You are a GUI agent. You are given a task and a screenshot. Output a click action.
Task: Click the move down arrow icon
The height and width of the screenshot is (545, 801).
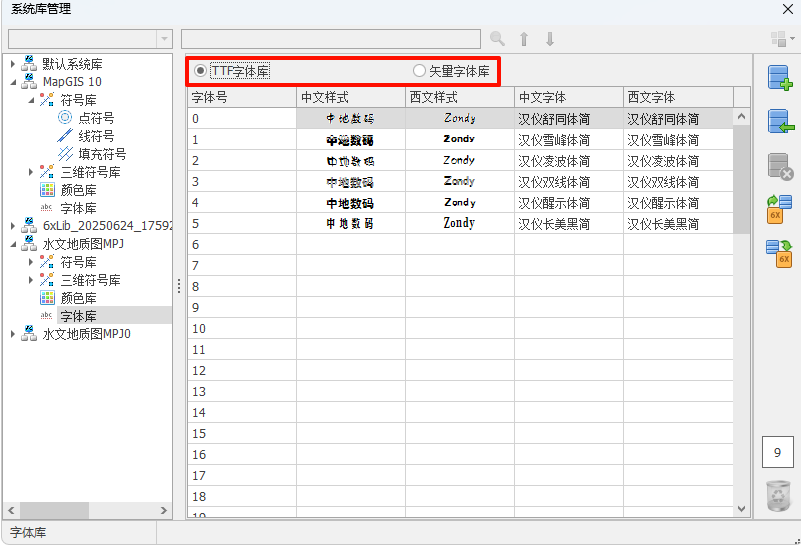(x=550, y=39)
